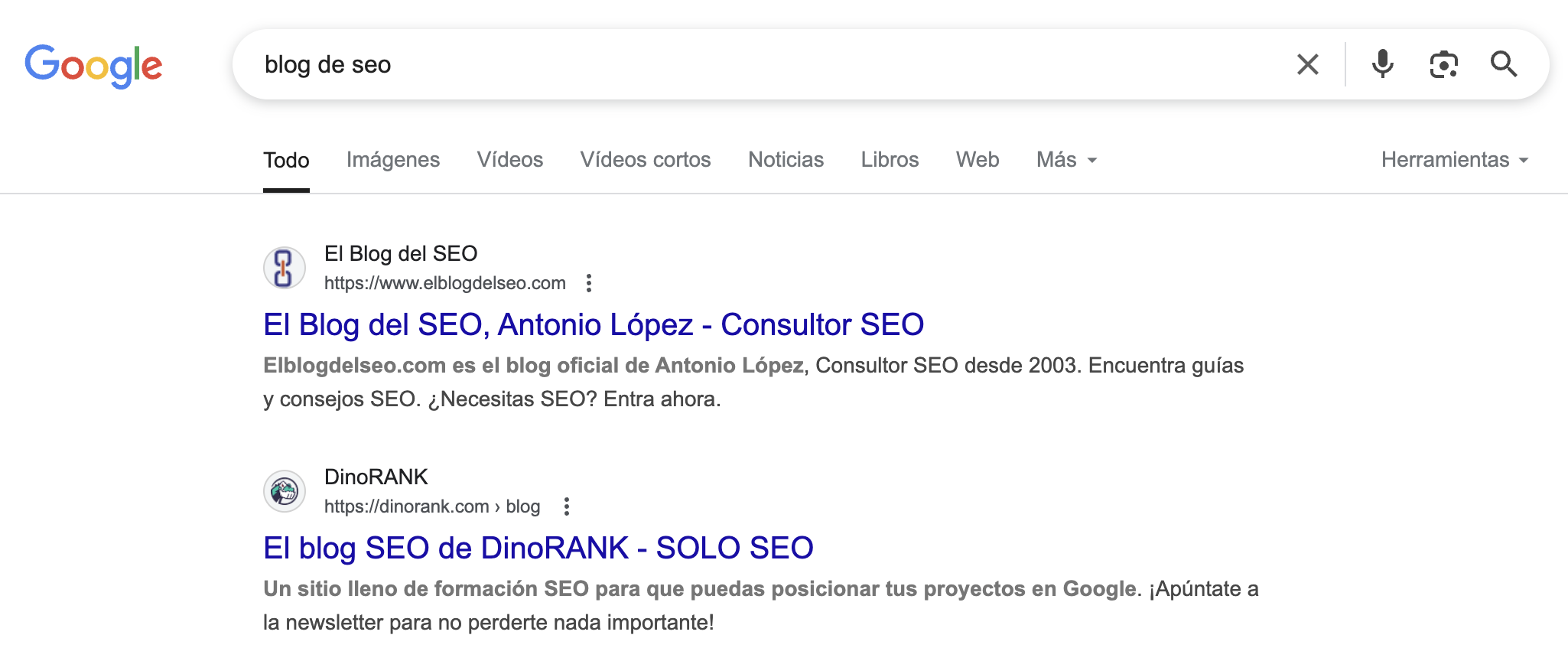The image size is (1568, 661).
Task: Open El blog SEO de DinoRANK link
Action: [538, 549]
